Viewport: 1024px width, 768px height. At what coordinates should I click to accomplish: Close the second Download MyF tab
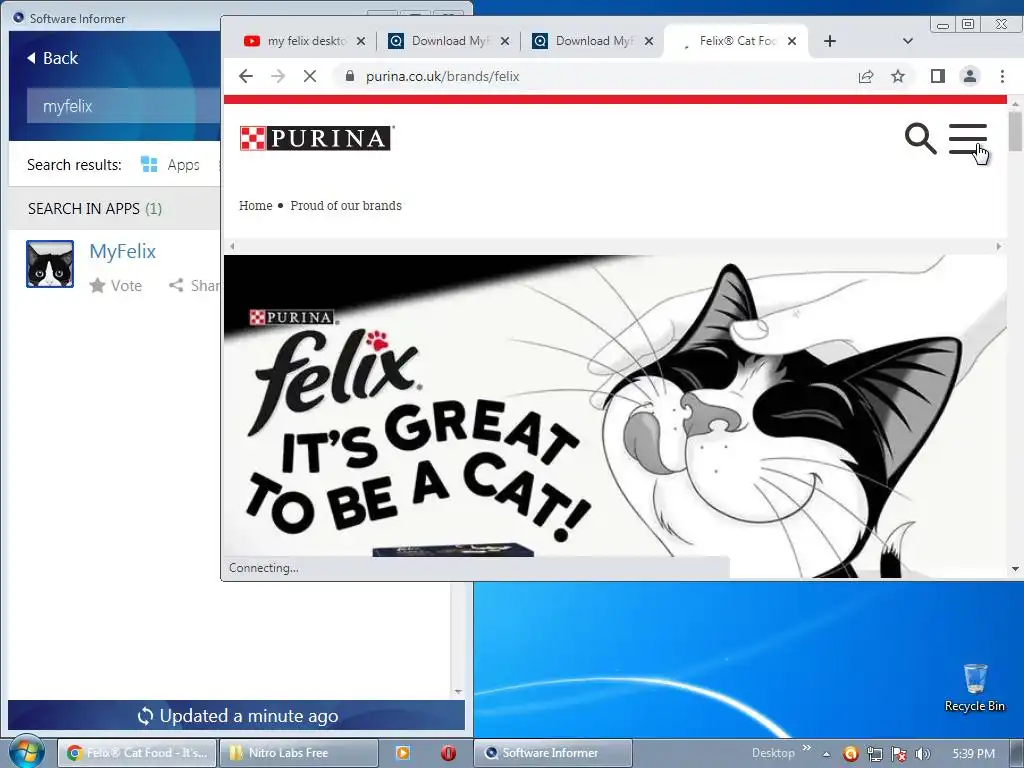[648, 41]
